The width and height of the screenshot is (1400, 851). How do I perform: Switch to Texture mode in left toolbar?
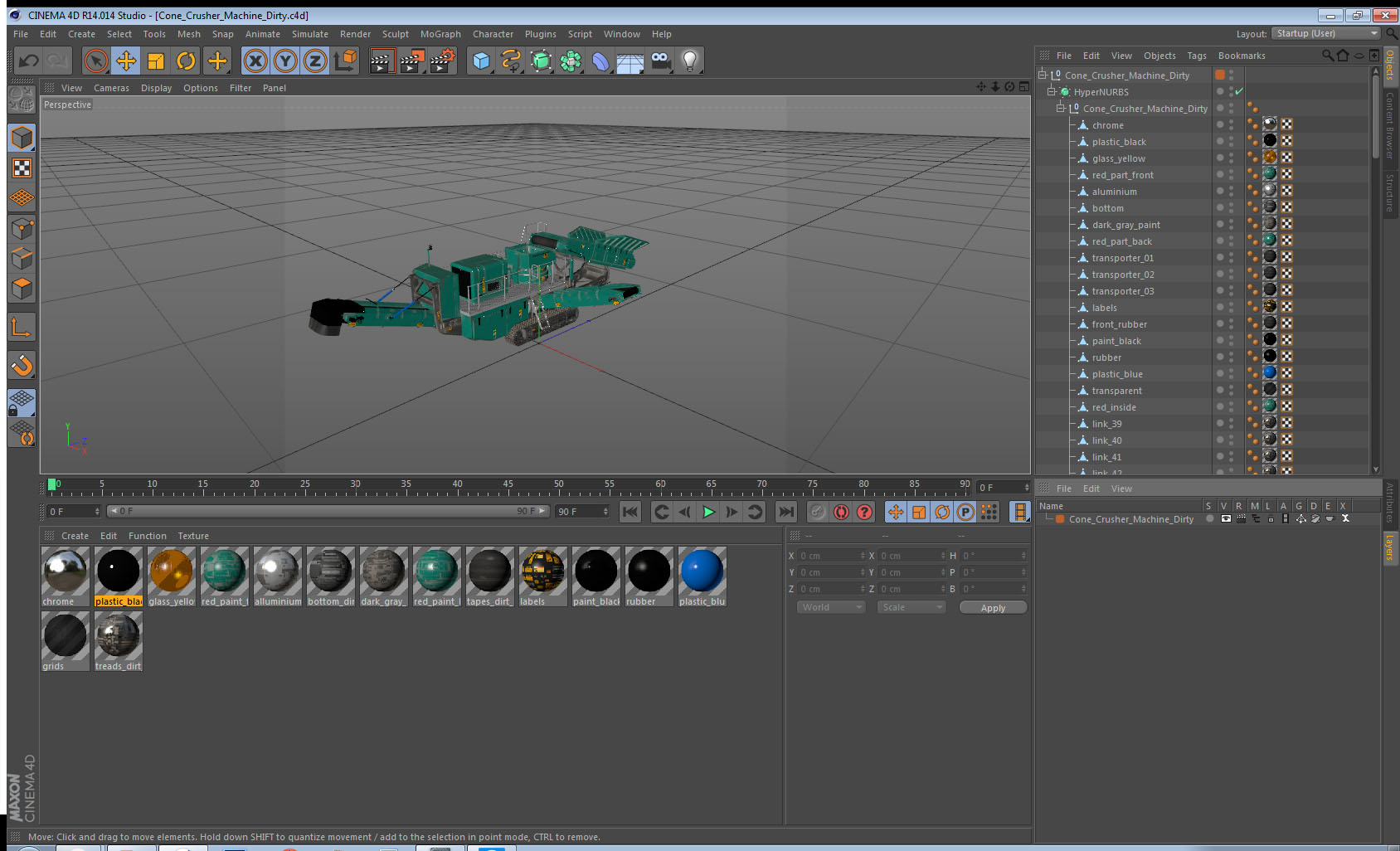(22, 168)
